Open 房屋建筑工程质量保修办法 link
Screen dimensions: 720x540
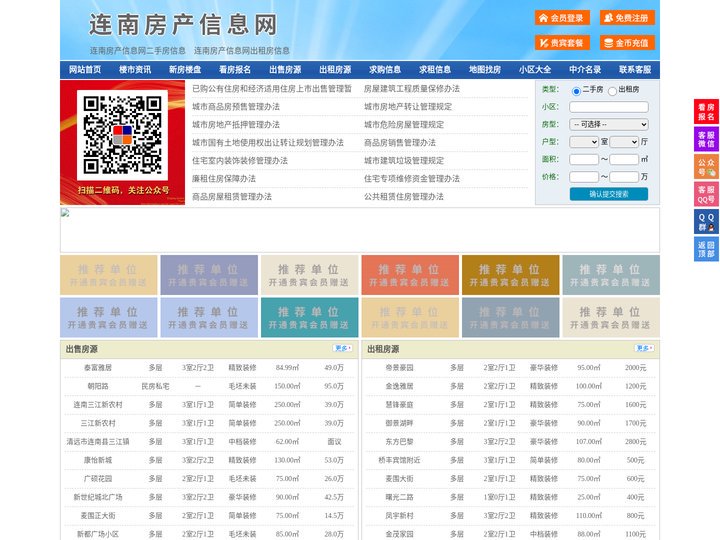[x=411, y=89]
